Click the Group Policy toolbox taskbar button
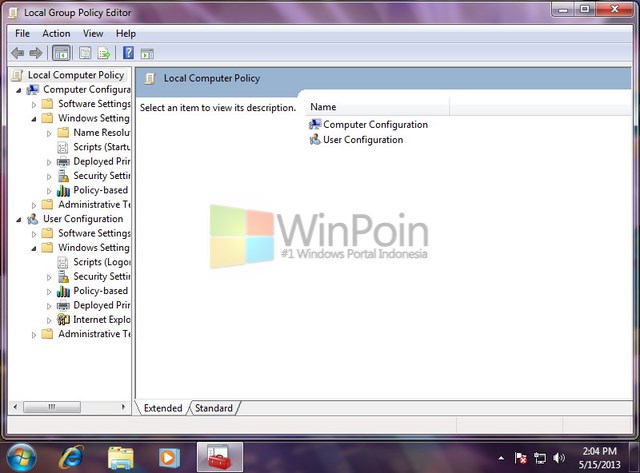The height and width of the screenshot is (473, 640). pyautogui.click(x=220, y=457)
